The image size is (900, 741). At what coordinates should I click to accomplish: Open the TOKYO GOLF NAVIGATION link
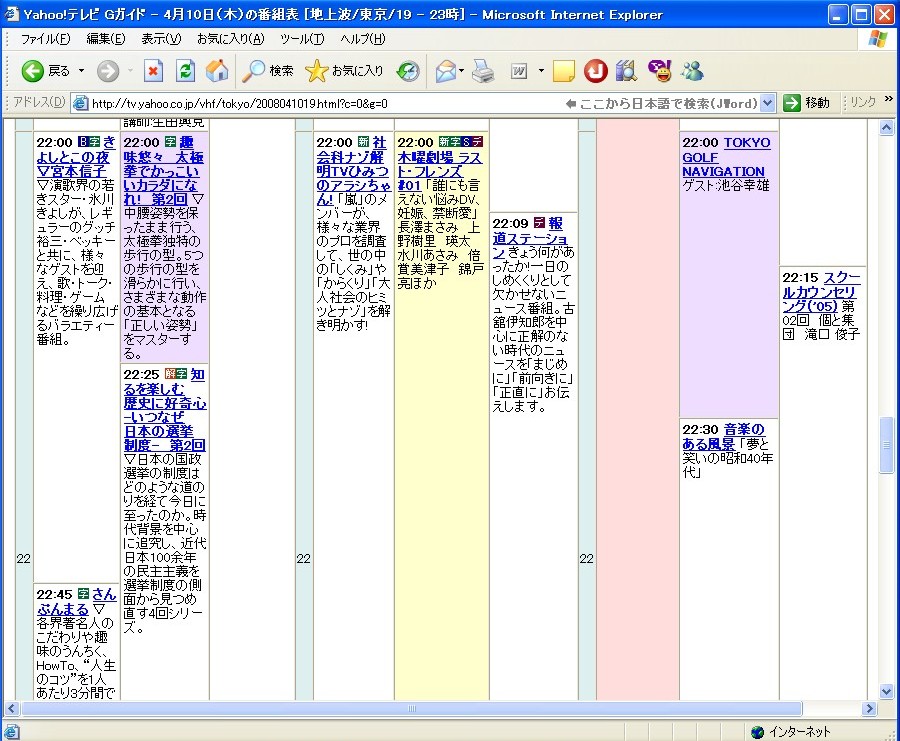point(726,157)
